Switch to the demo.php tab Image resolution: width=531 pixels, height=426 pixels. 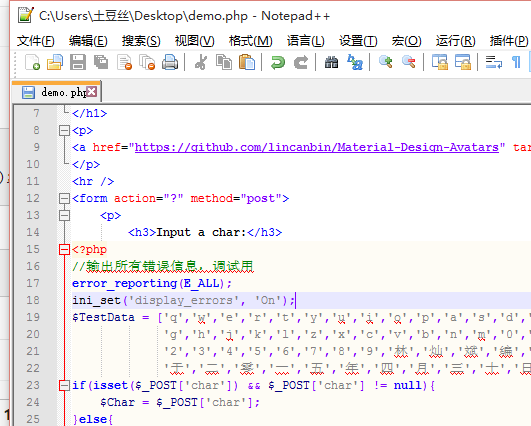(x=56, y=92)
